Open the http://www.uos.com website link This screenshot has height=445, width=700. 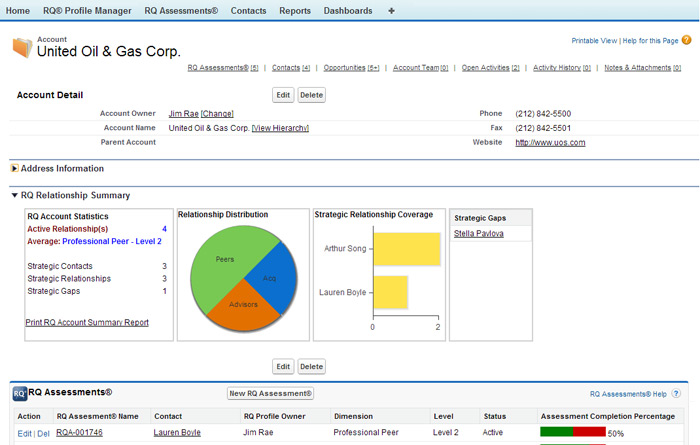pos(550,142)
